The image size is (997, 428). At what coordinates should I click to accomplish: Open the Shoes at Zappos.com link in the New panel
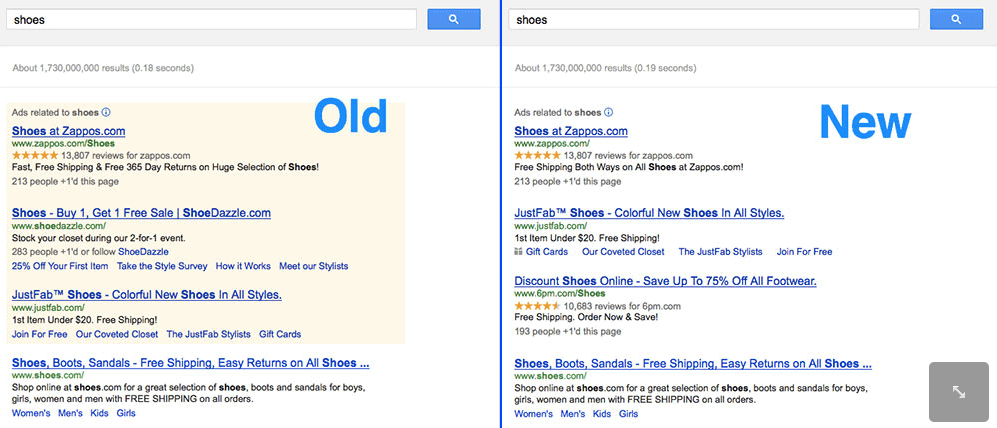pos(571,131)
